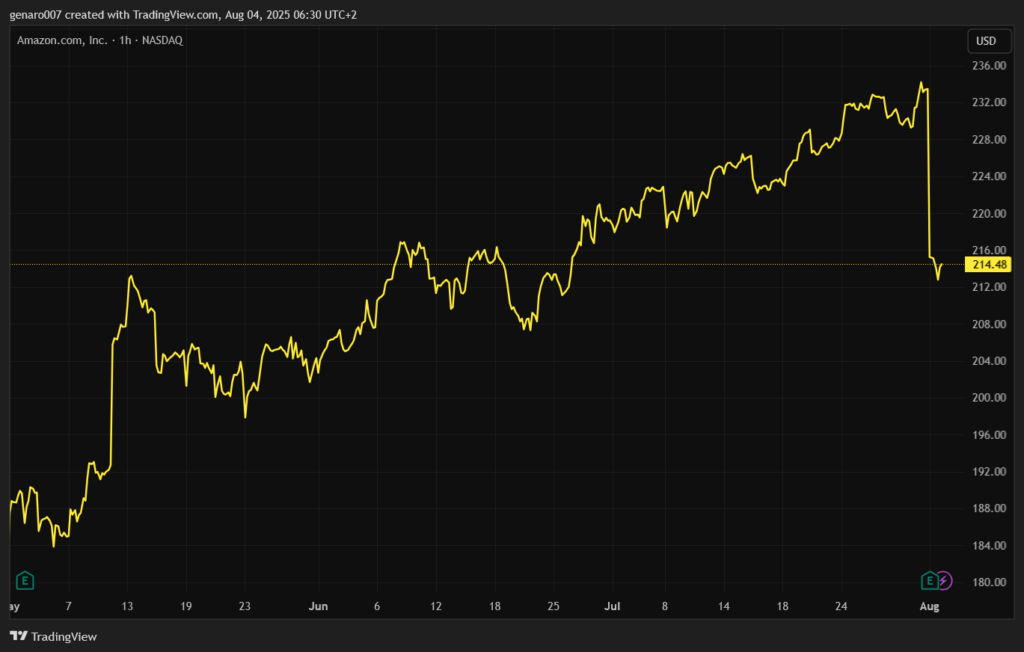Click the 236.00 price axis label
1024x652 pixels.
tap(988, 66)
